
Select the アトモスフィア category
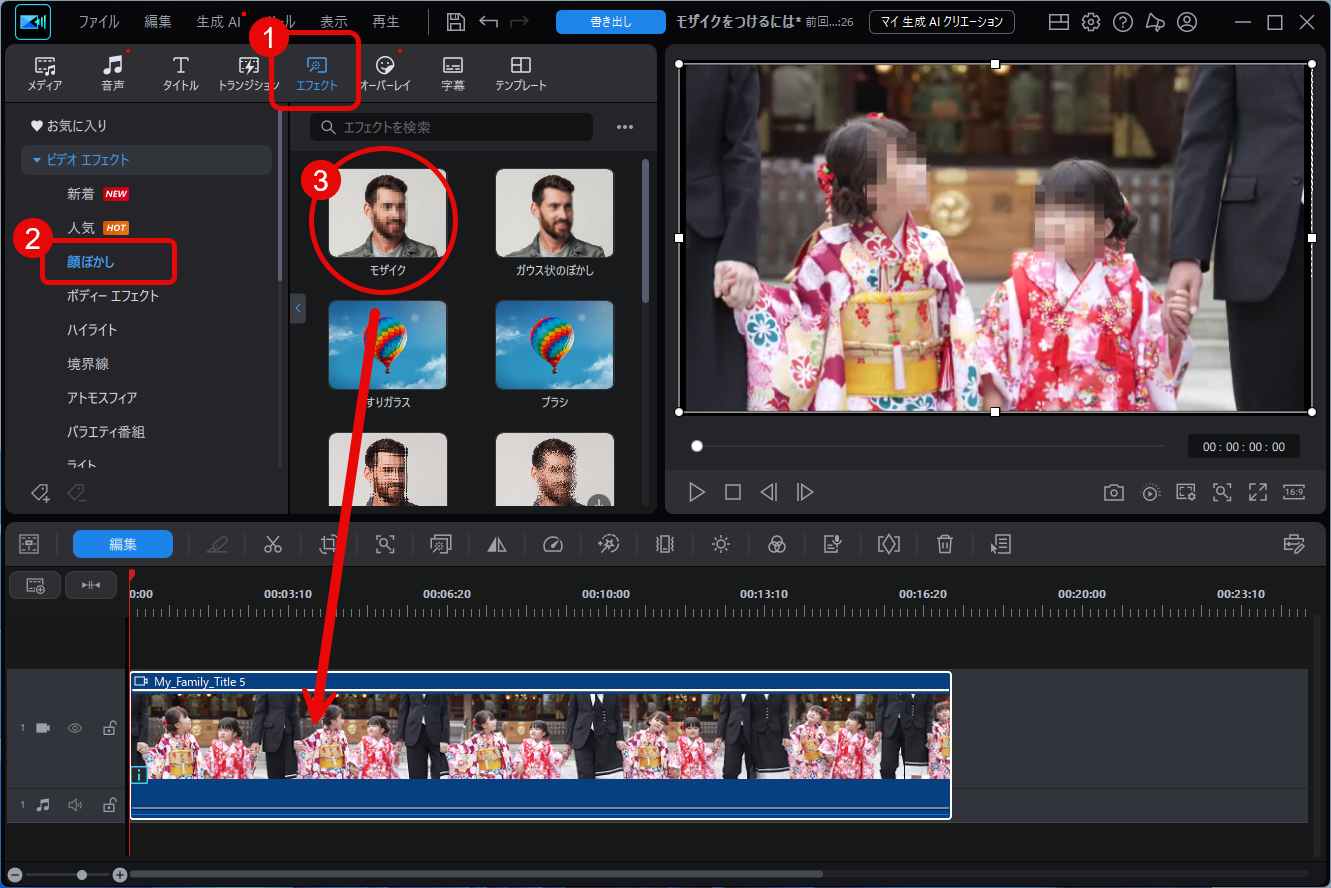tap(102, 398)
